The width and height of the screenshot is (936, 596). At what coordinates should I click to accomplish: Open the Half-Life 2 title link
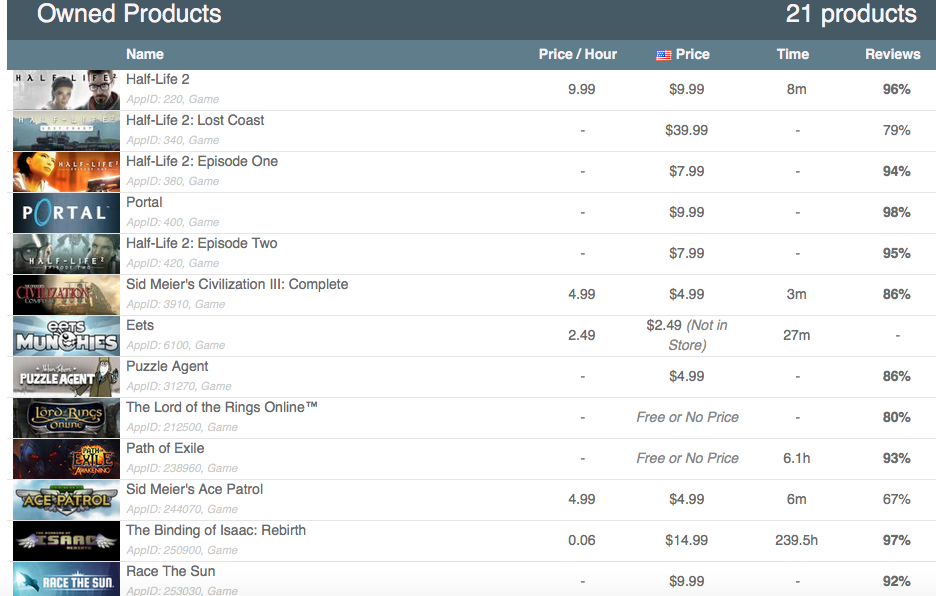[x=158, y=79]
